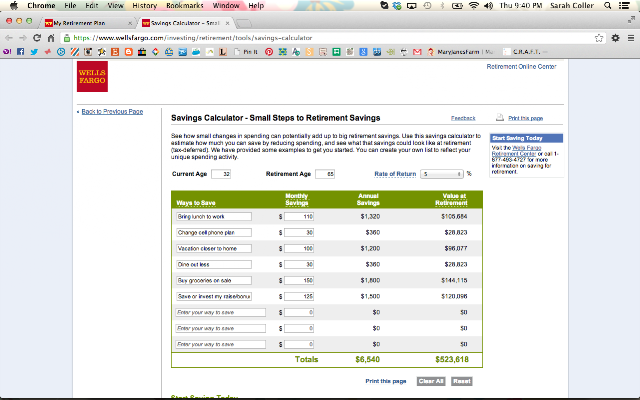Click the Buy groceries on sale field
640x400 pixels.
click(x=213, y=280)
